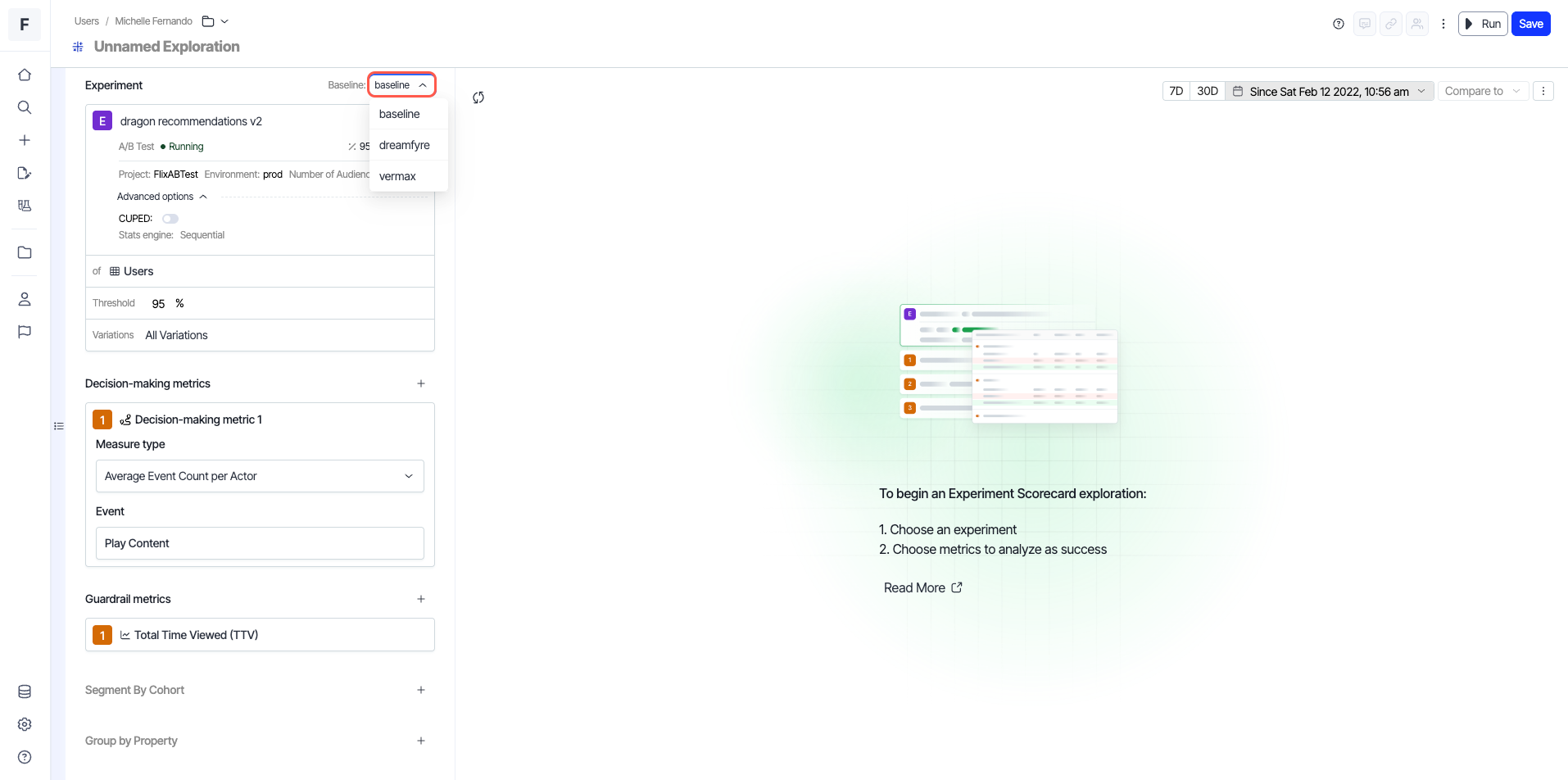Collapse the Advanced options section
The height and width of the screenshot is (780, 1568).
[162, 197]
